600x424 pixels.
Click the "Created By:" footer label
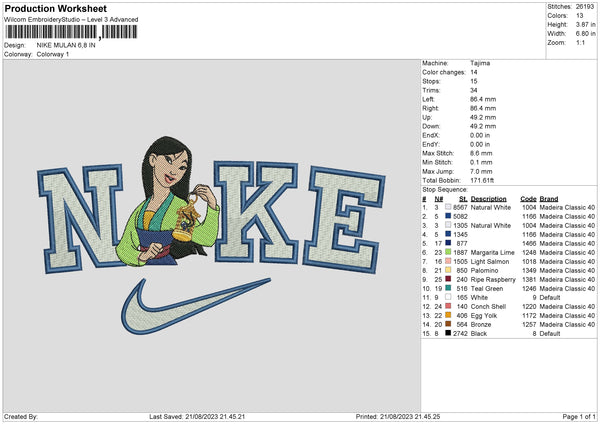21,416
